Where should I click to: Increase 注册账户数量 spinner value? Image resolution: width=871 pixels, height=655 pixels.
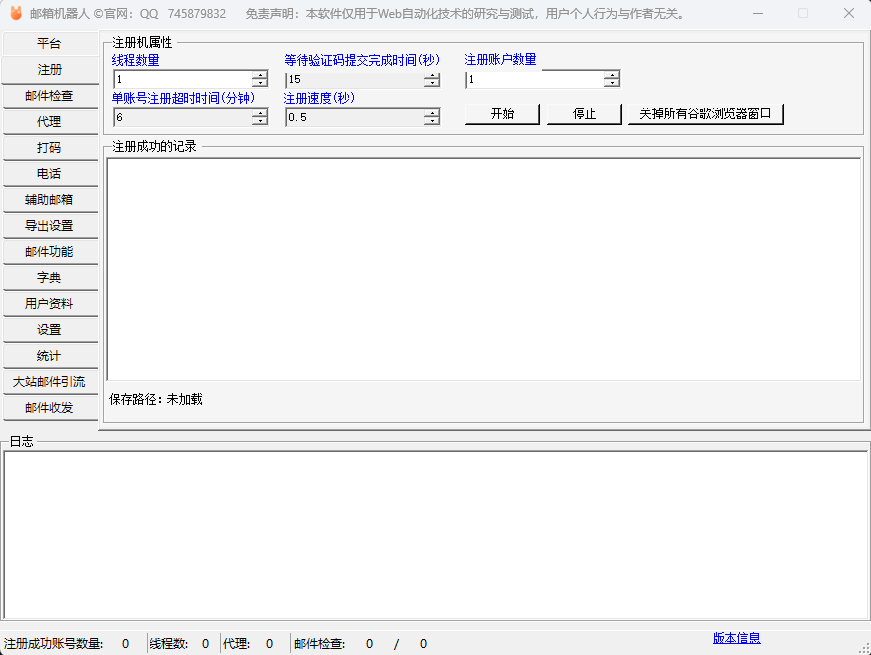coord(611,75)
